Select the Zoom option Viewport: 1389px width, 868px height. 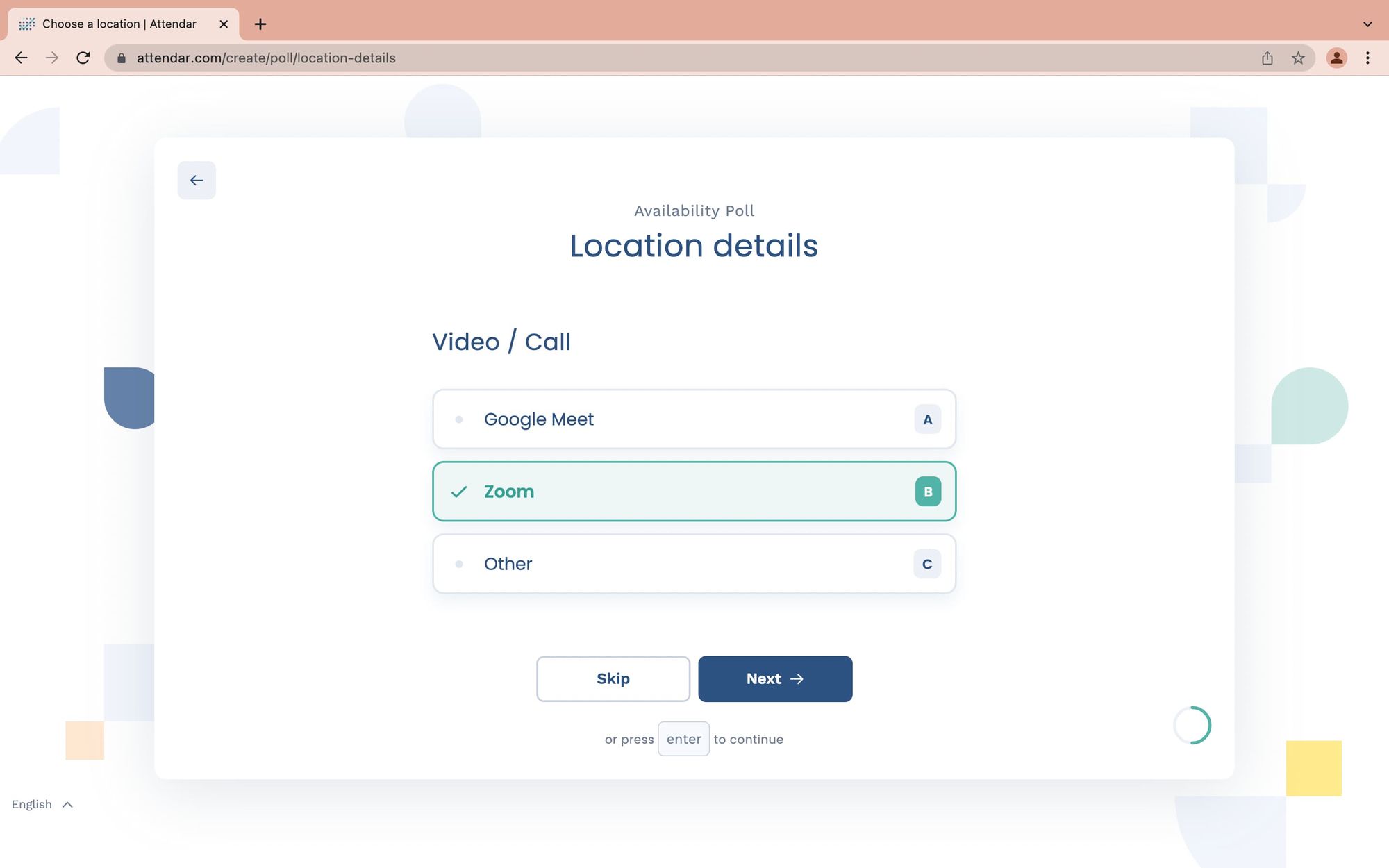[x=694, y=492]
